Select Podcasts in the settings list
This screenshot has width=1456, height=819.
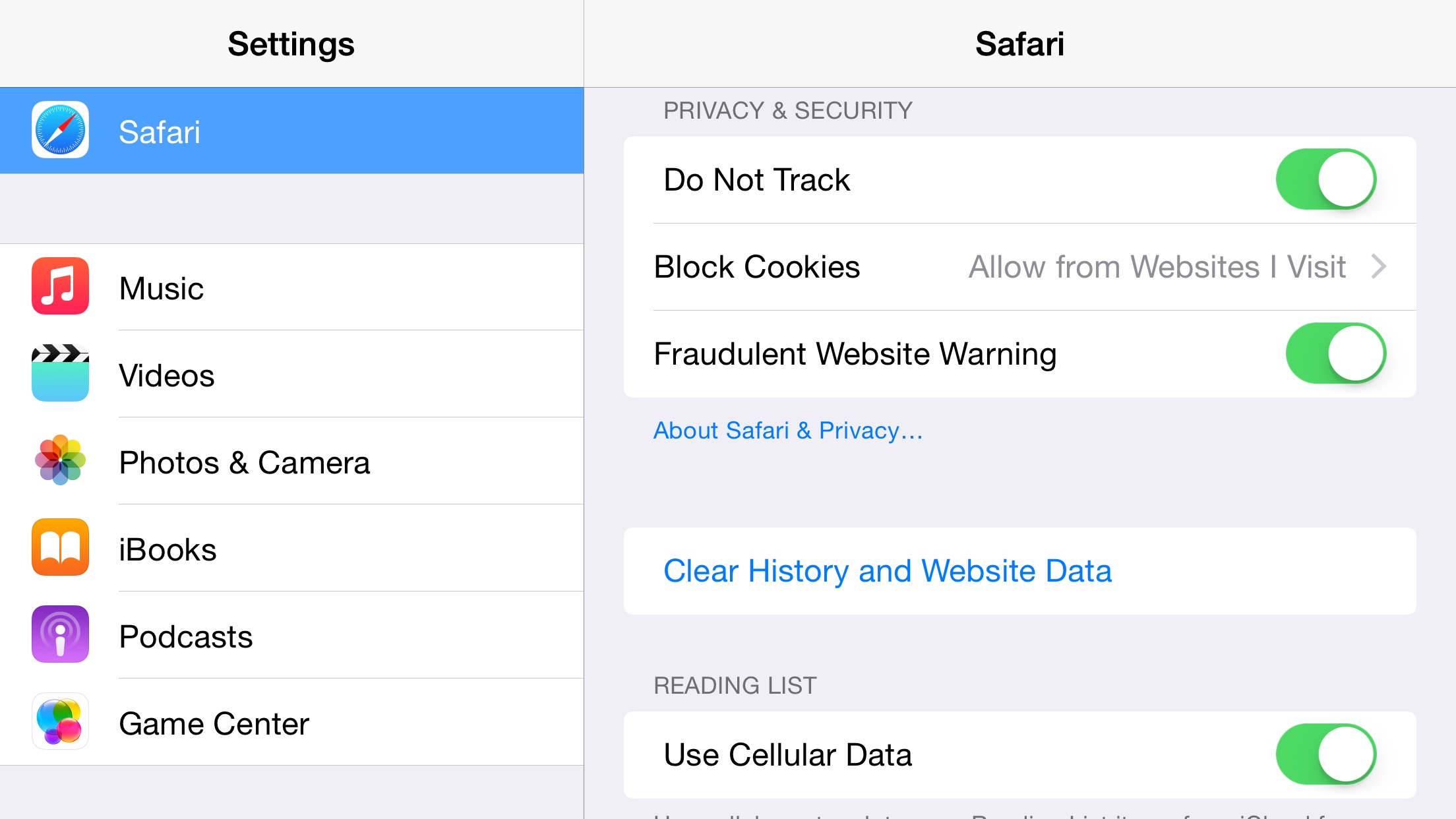(185, 637)
